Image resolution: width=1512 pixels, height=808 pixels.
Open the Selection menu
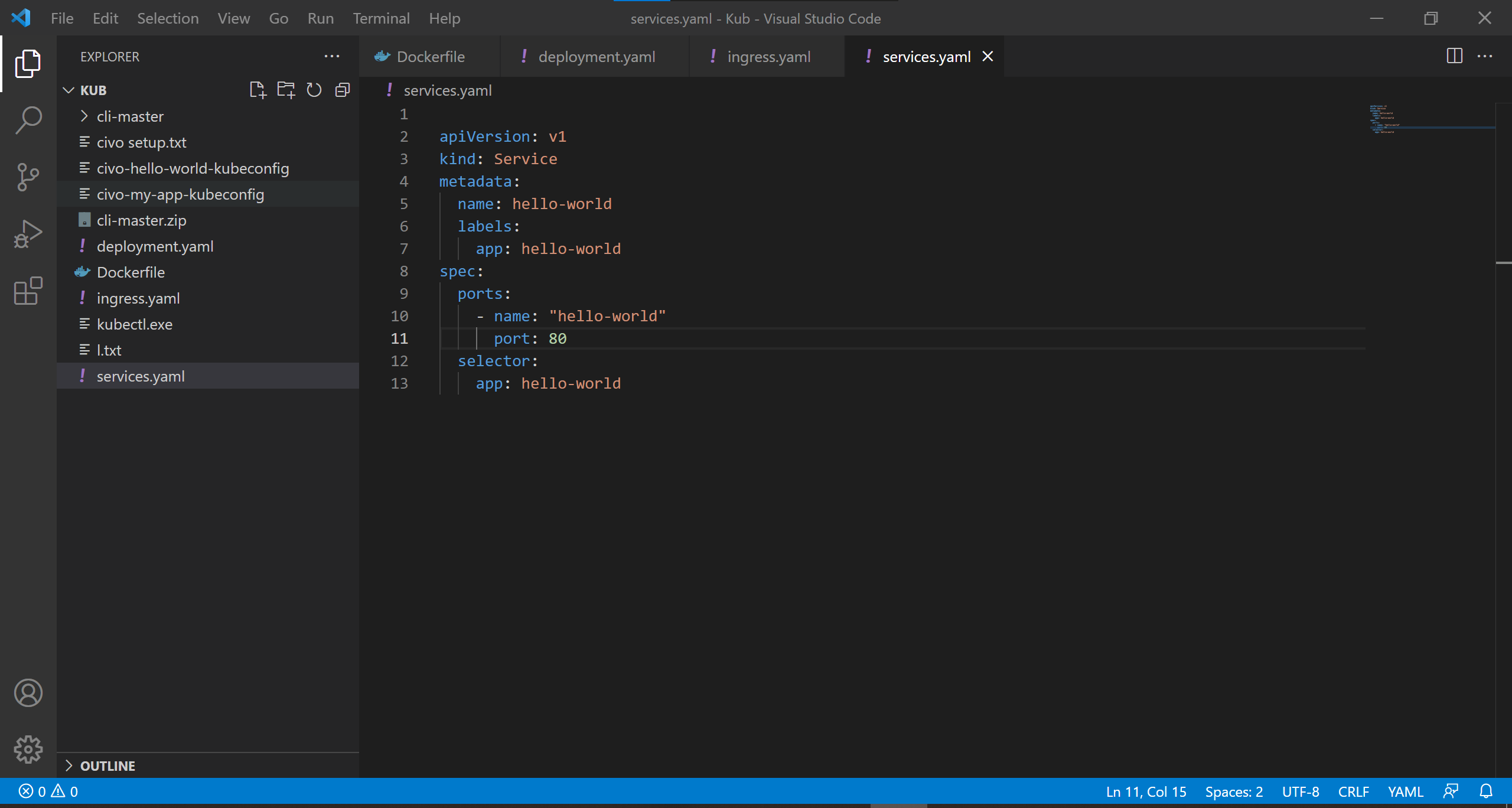(x=168, y=18)
